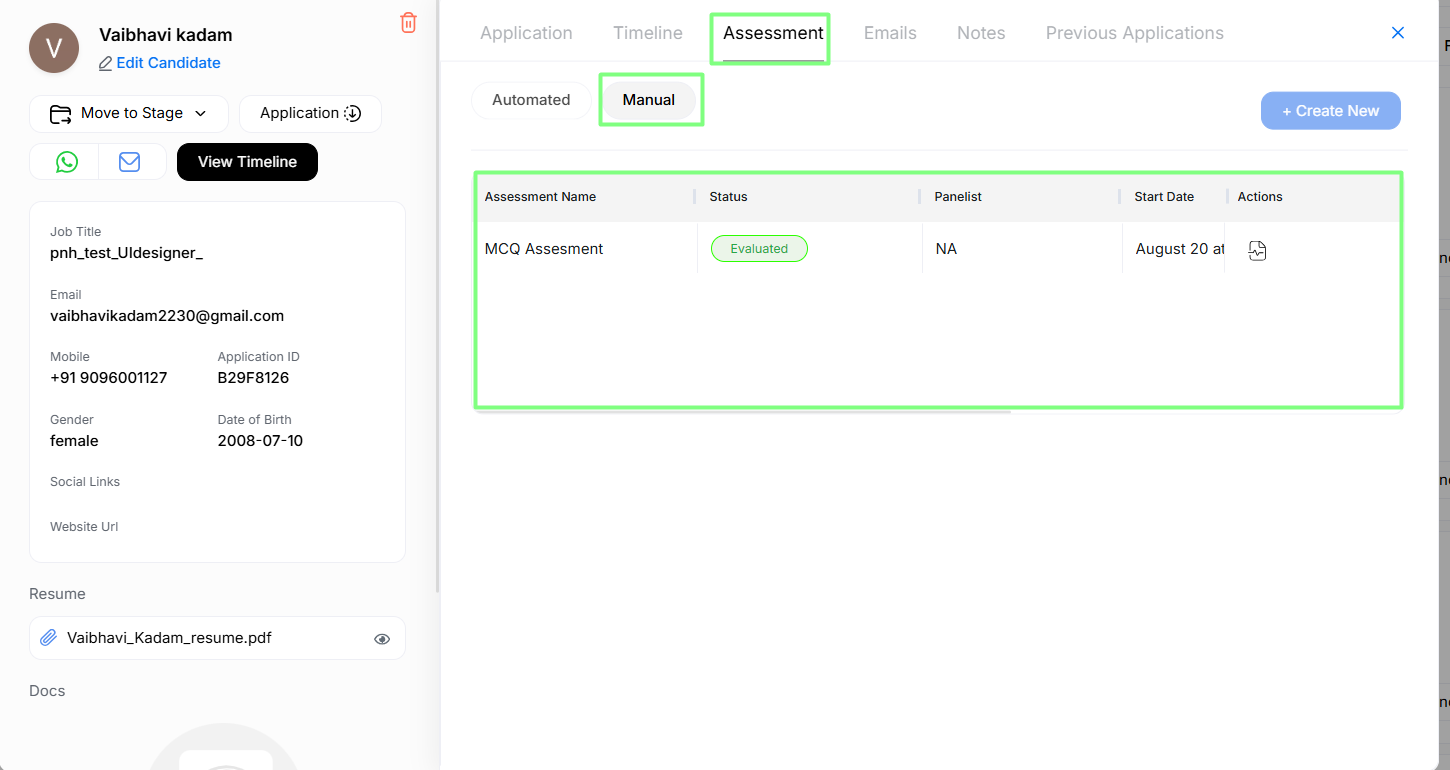1450x770 pixels.
Task: Click the Application download button
Action: [x=310, y=113]
